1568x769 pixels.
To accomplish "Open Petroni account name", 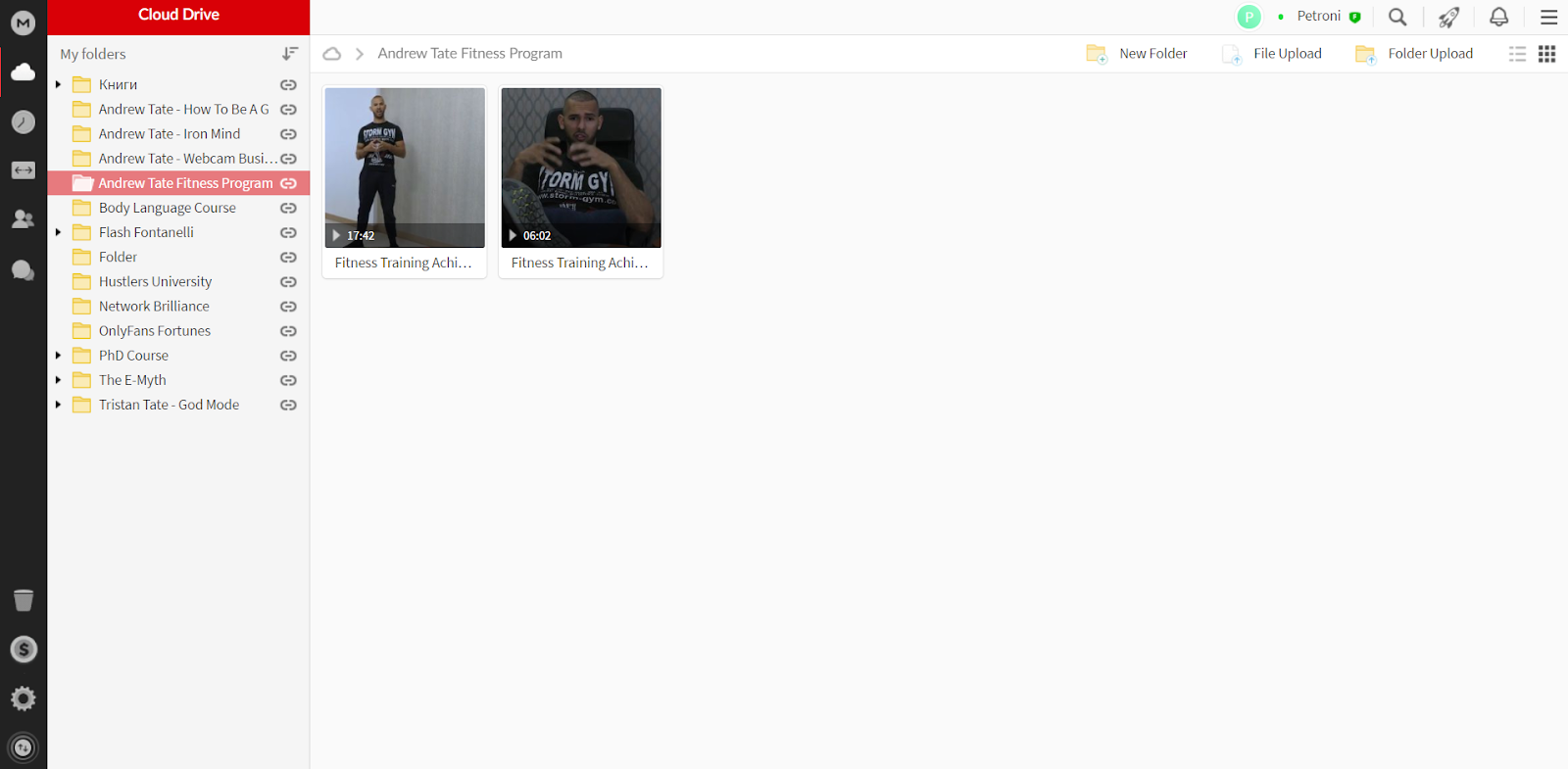I will [1318, 17].
